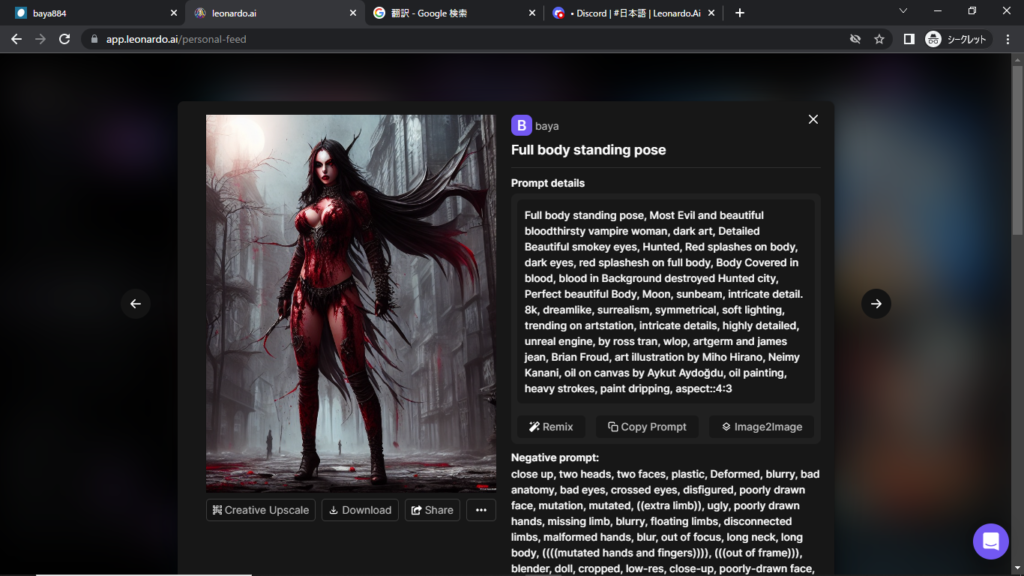Screen dimensions: 1024x576
Task: Download the generated image
Action: [360, 510]
